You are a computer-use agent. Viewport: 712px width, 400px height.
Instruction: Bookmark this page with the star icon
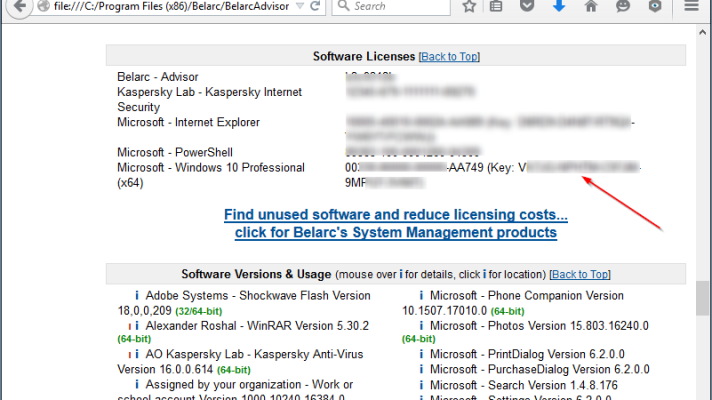470,7
